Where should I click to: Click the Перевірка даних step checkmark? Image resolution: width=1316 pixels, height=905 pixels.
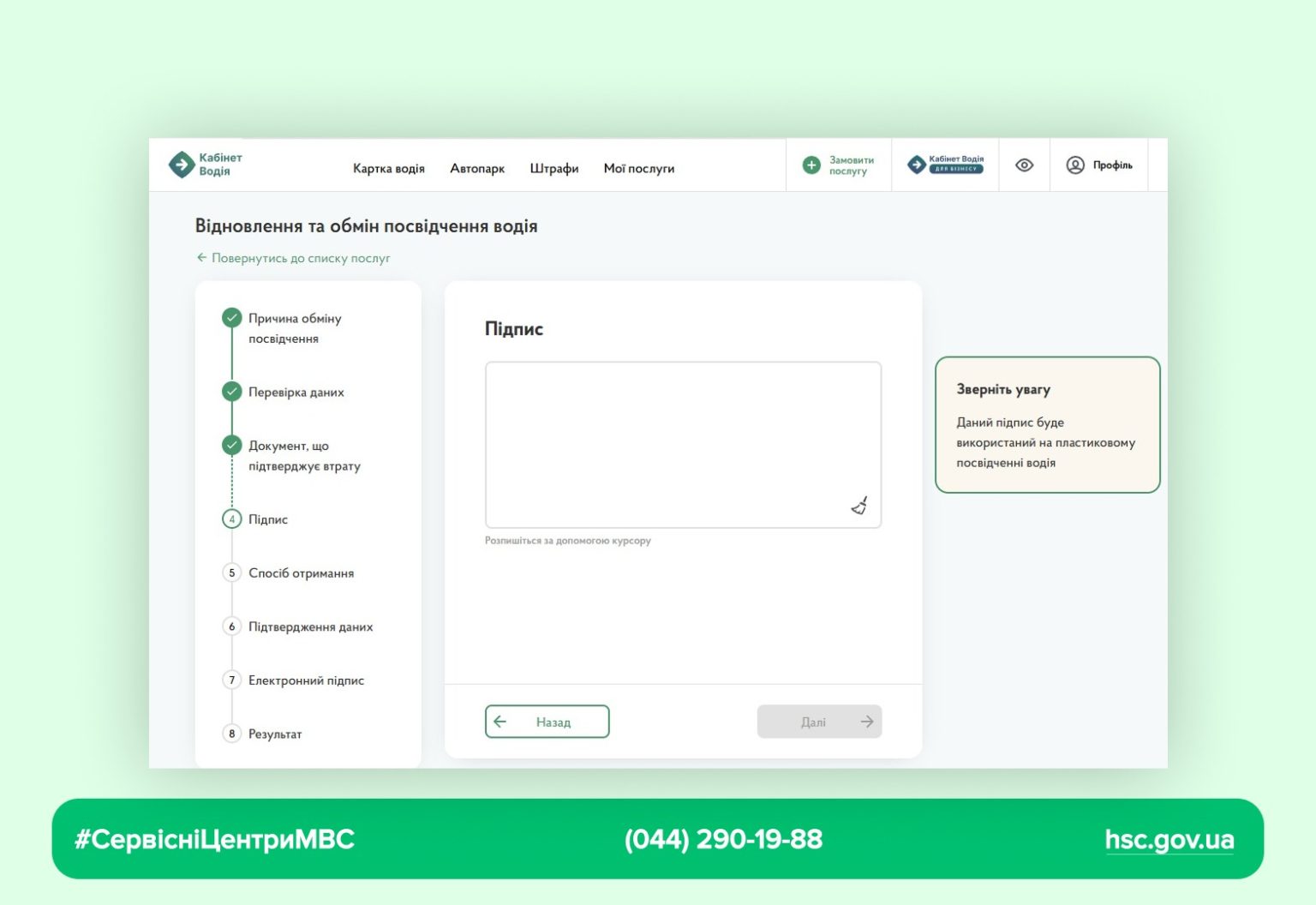click(x=231, y=392)
